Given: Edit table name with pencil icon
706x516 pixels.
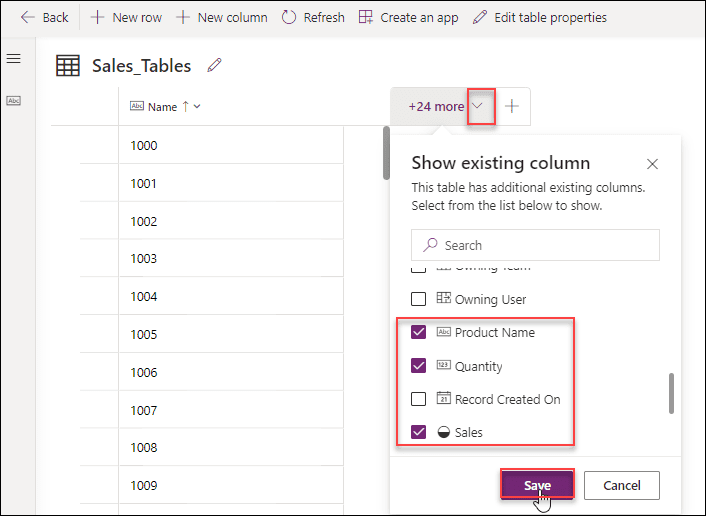Looking at the screenshot, I should 214,65.
